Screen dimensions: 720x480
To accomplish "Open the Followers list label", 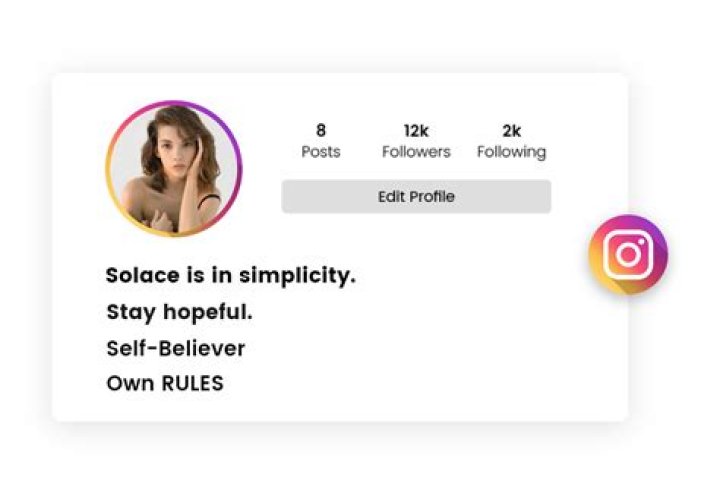I will point(416,152).
